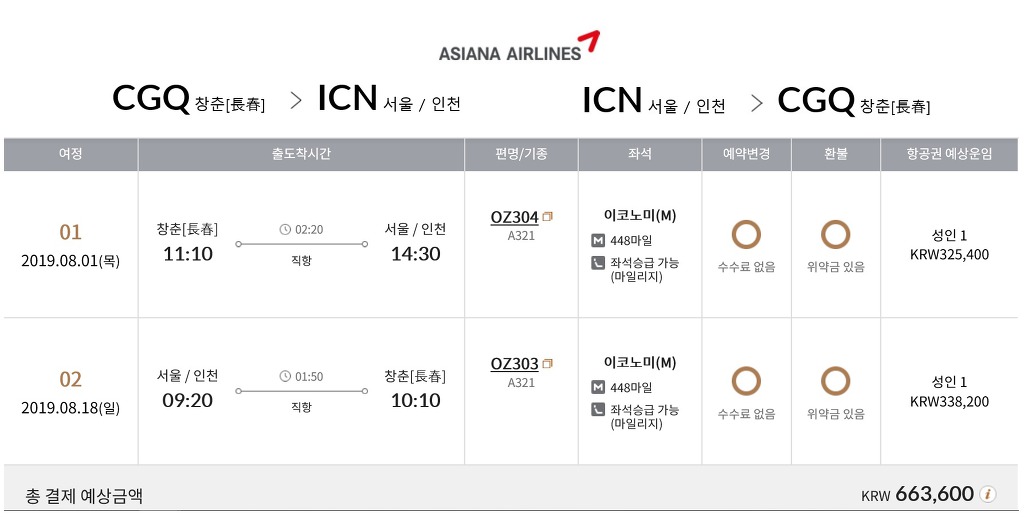Click refund circle for flight 01
This screenshot has width=1024, height=517.
(x=835, y=235)
